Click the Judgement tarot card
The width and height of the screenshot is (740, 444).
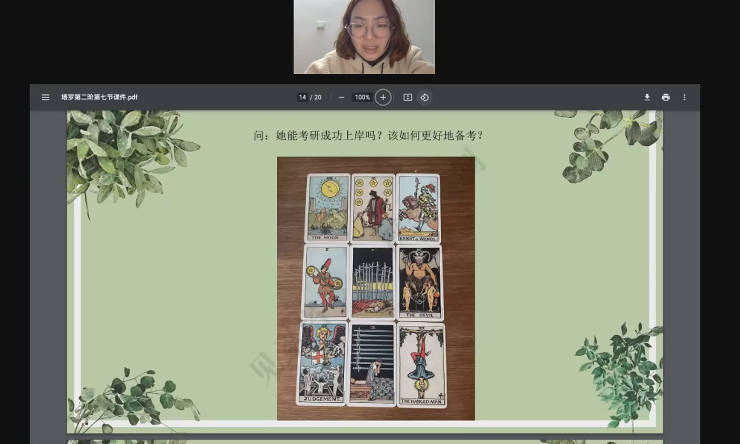[321, 363]
